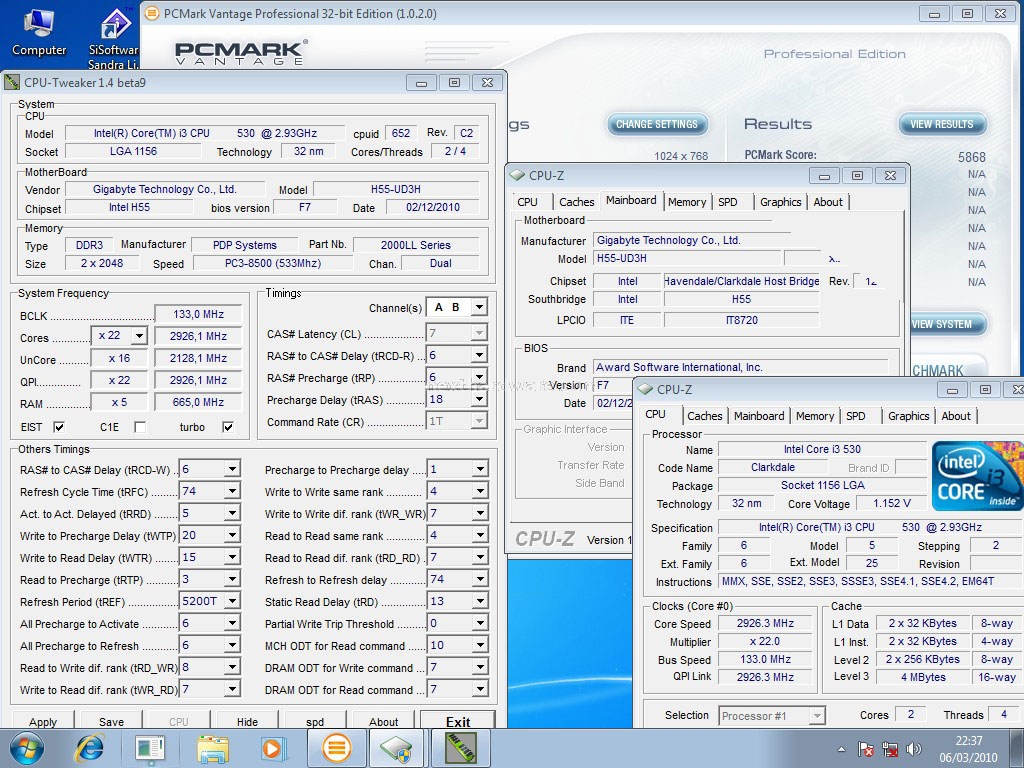The width and height of the screenshot is (1024, 768).
Task: Open the taskbar clock showing 22:37
Action: [968, 748]
